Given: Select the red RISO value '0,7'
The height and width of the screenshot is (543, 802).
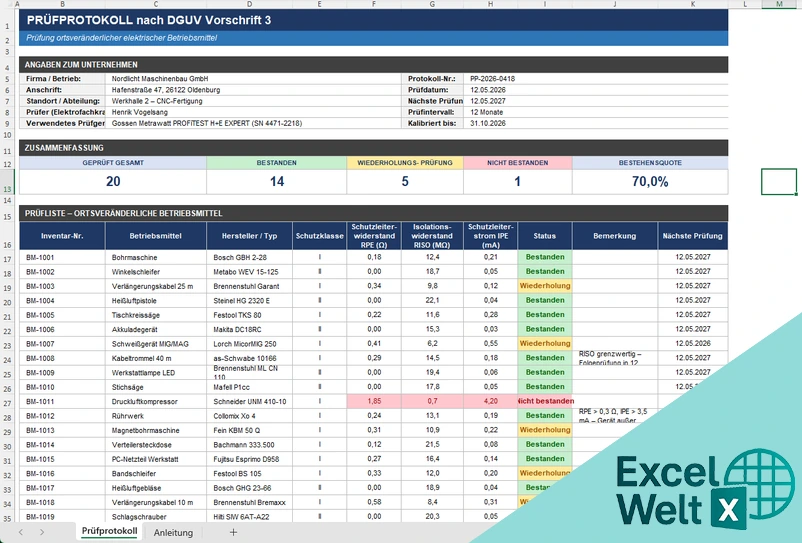Looking at the screenshot, I should click(x=432, y=401).
